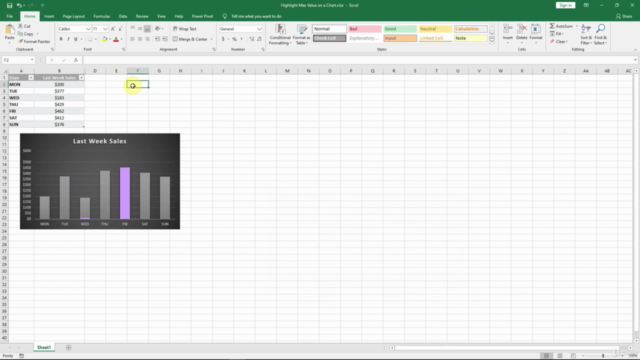This screenshot has height=360, width=640.
Task: Open the Clear eraser menu
Action: (558, 42)
